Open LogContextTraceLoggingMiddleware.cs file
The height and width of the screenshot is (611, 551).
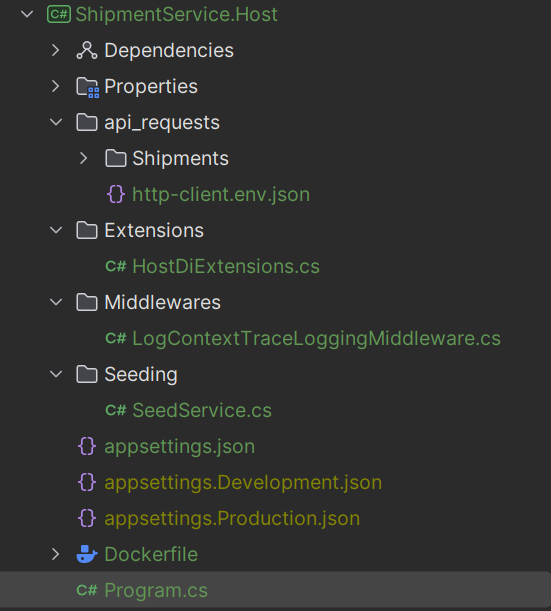click(316, 338)
